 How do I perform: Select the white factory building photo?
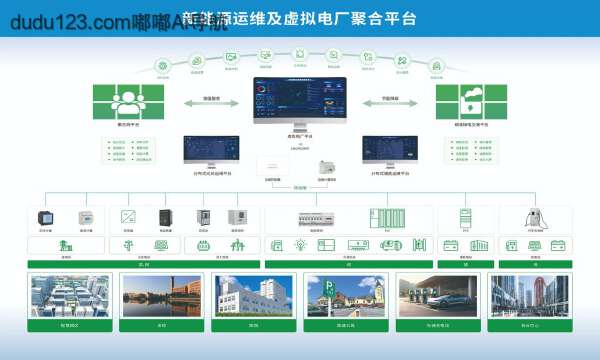[254, 296]
